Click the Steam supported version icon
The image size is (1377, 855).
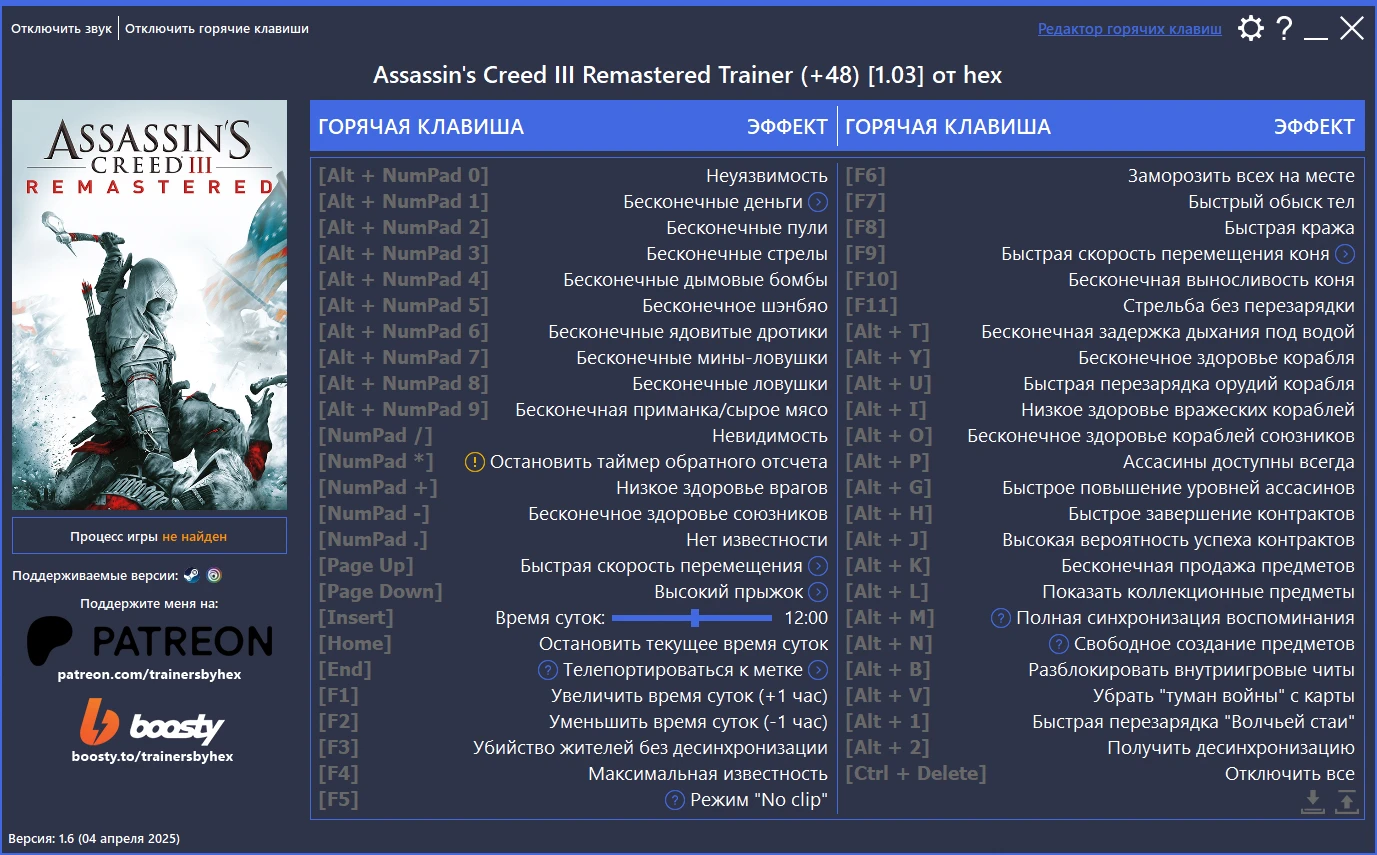pos(191,574)
